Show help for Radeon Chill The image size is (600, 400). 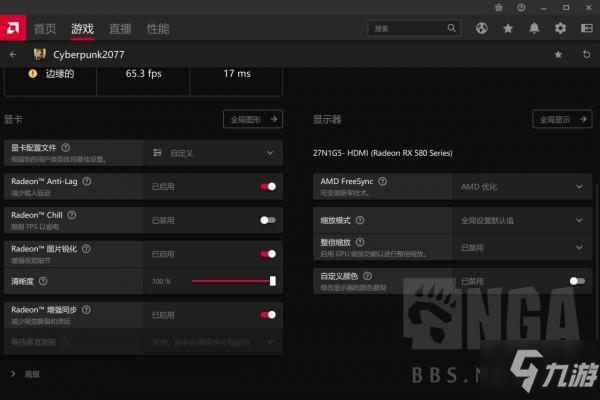tap(72, 215)
